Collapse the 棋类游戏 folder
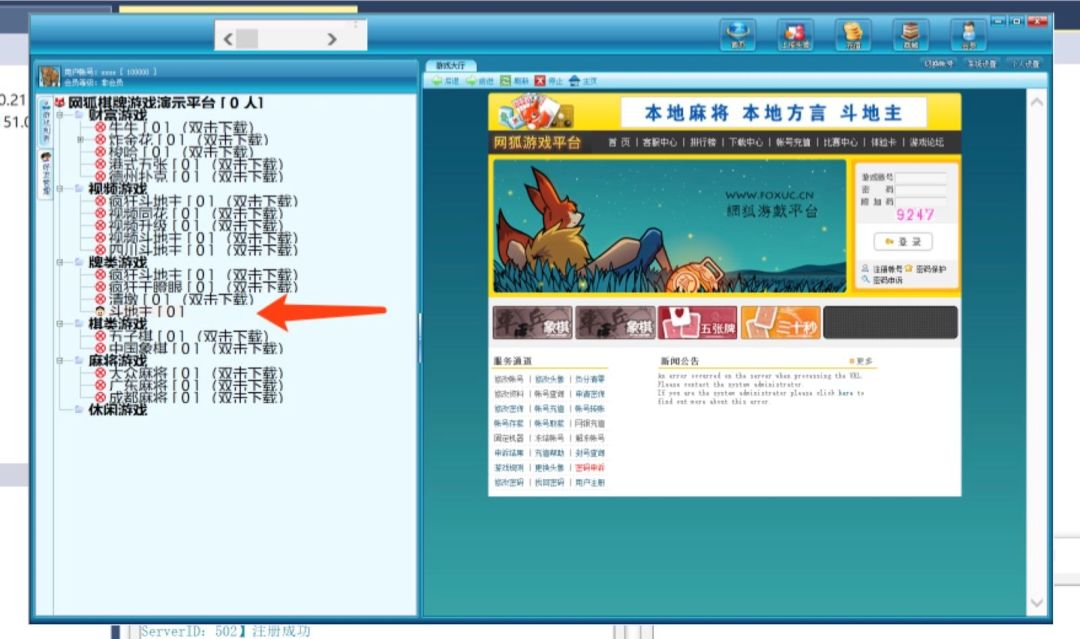1080x639 pixels. click(x=60, y=324)
